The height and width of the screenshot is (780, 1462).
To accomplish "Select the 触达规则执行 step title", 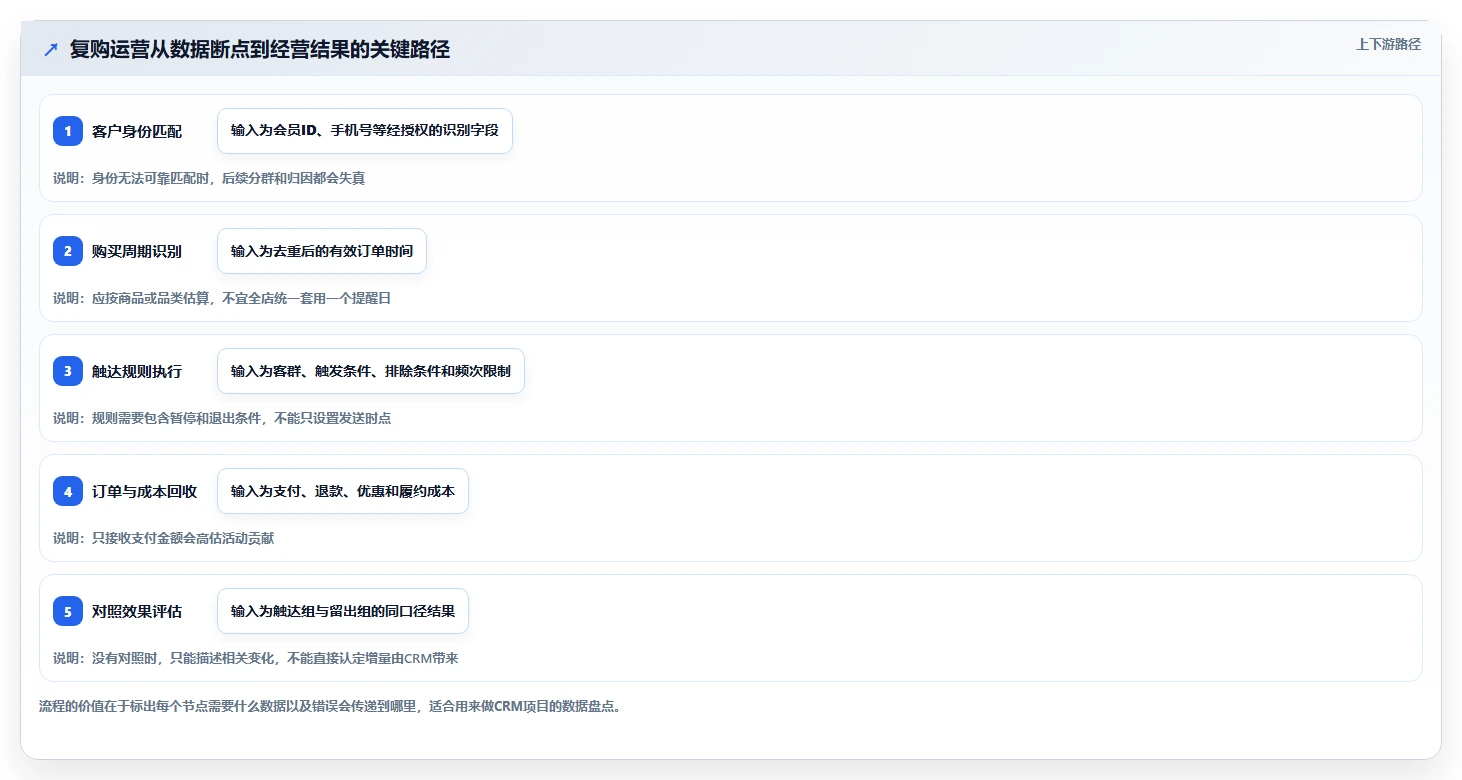I will (x=137, y=371).
